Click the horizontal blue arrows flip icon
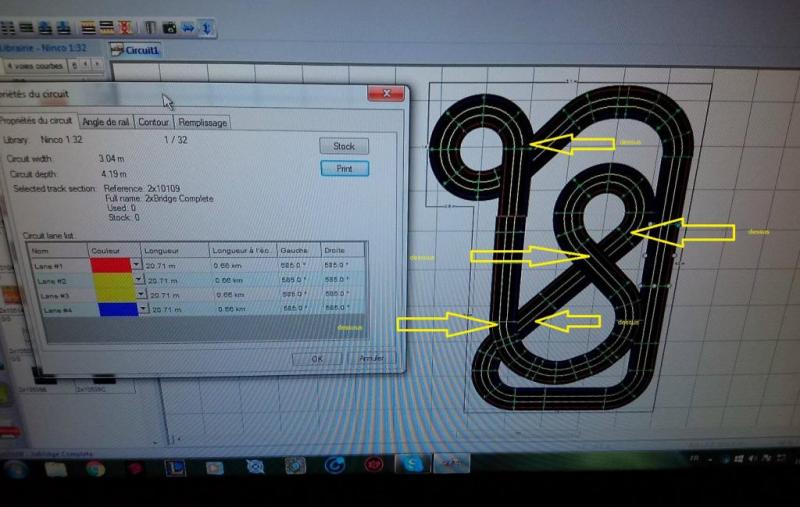Screen dimensions: 800x507 click(x=189, y=27)
